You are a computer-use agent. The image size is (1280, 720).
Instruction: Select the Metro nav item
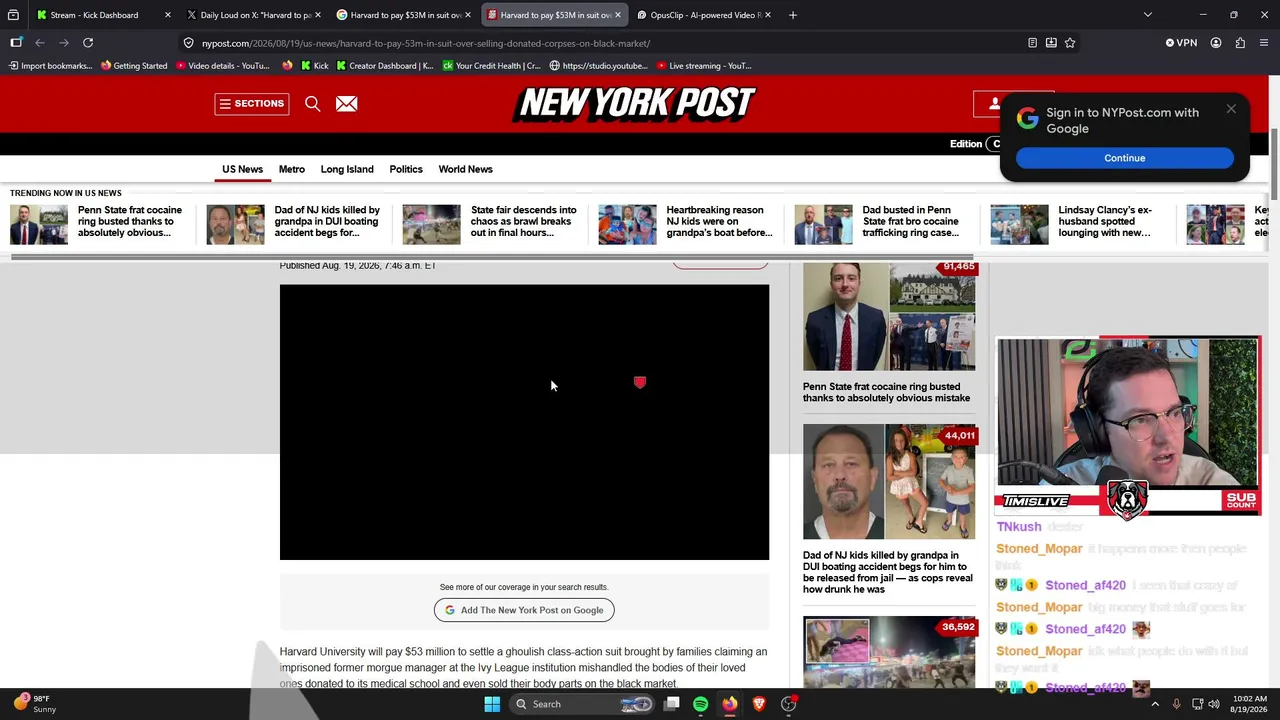(x=292, y=169)
